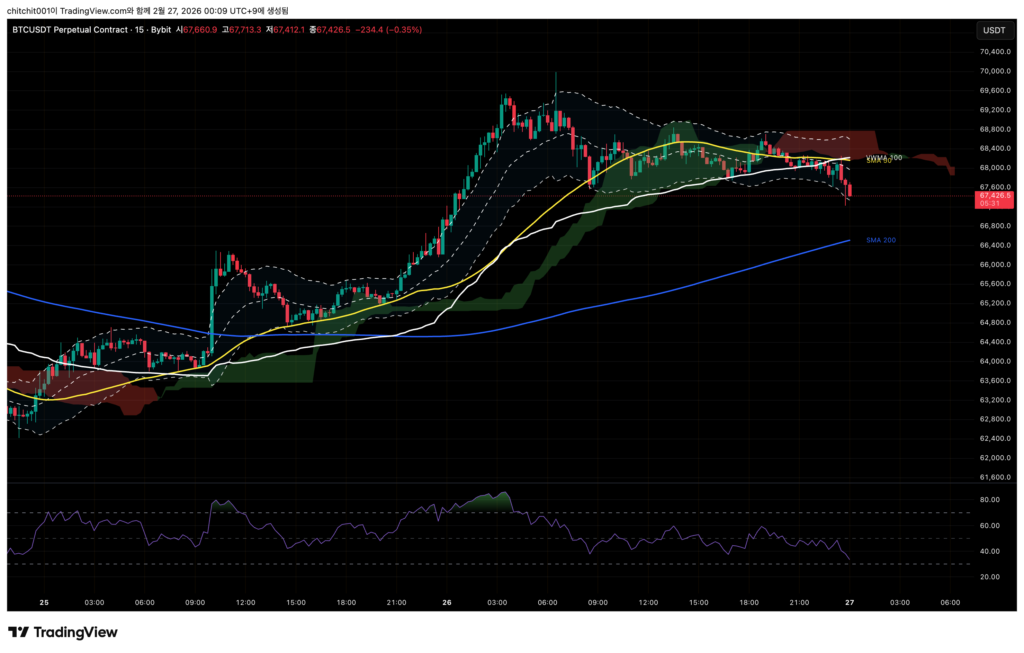The image size is (1024, 653).
Task: Click the 12:00 time marker before 26
Action: 245,603
